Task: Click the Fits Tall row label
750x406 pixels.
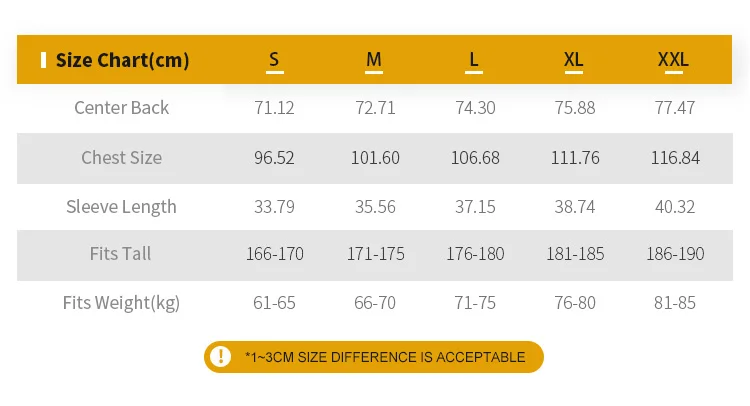Action: (x=122, y=254)
